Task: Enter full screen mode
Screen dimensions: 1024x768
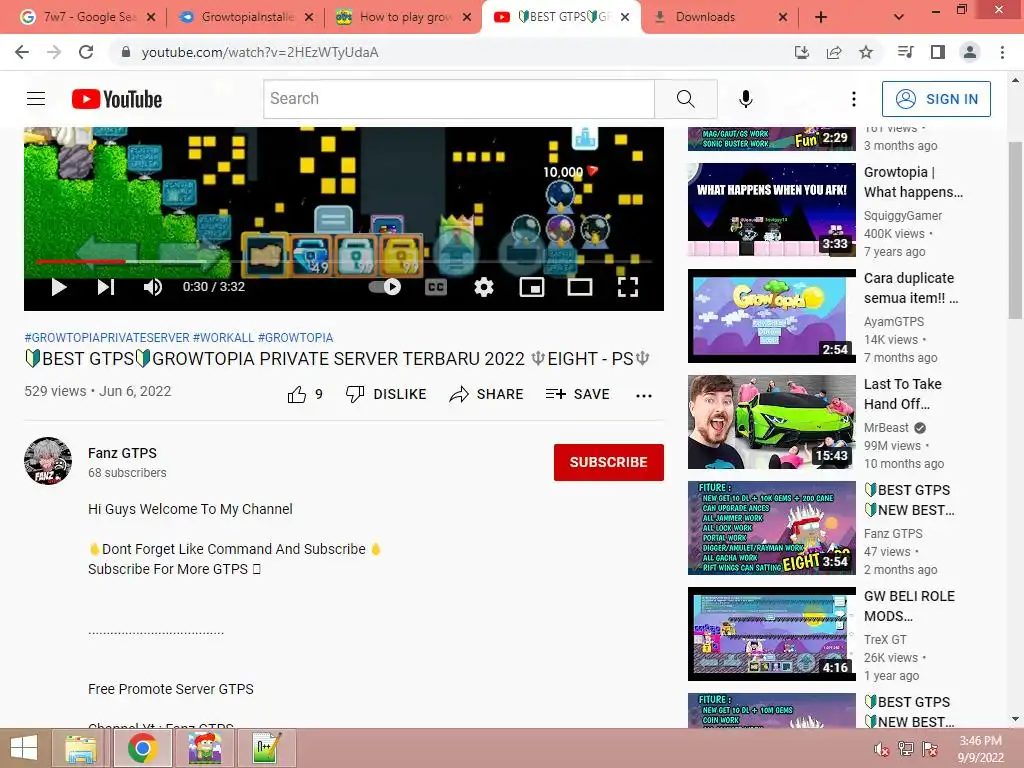Action: [x=628, y=287]
